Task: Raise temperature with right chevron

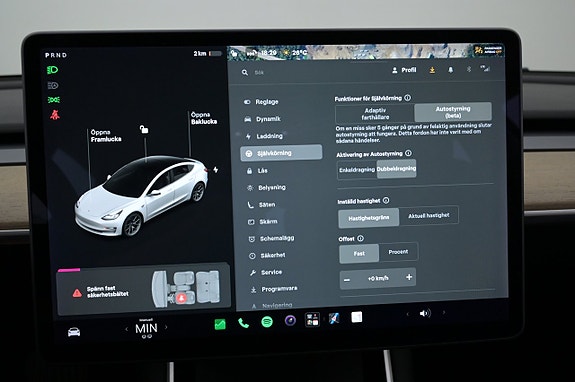Action: [166, 327]
